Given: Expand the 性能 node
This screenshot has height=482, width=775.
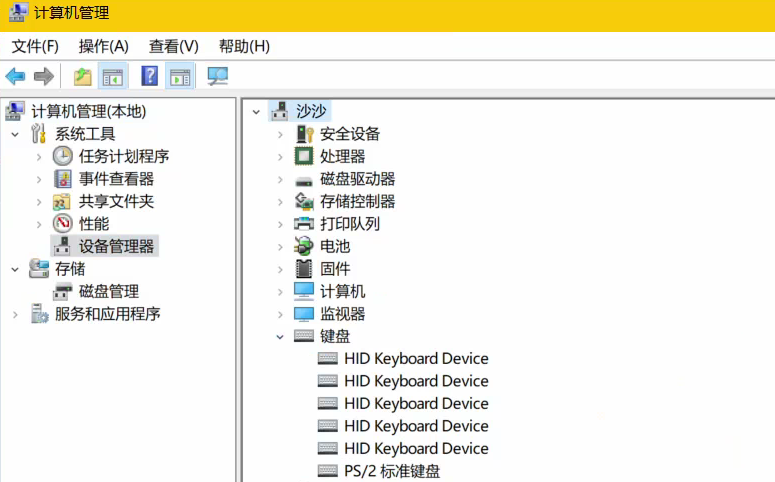Looking at the screenshot, I should [39, 224].
